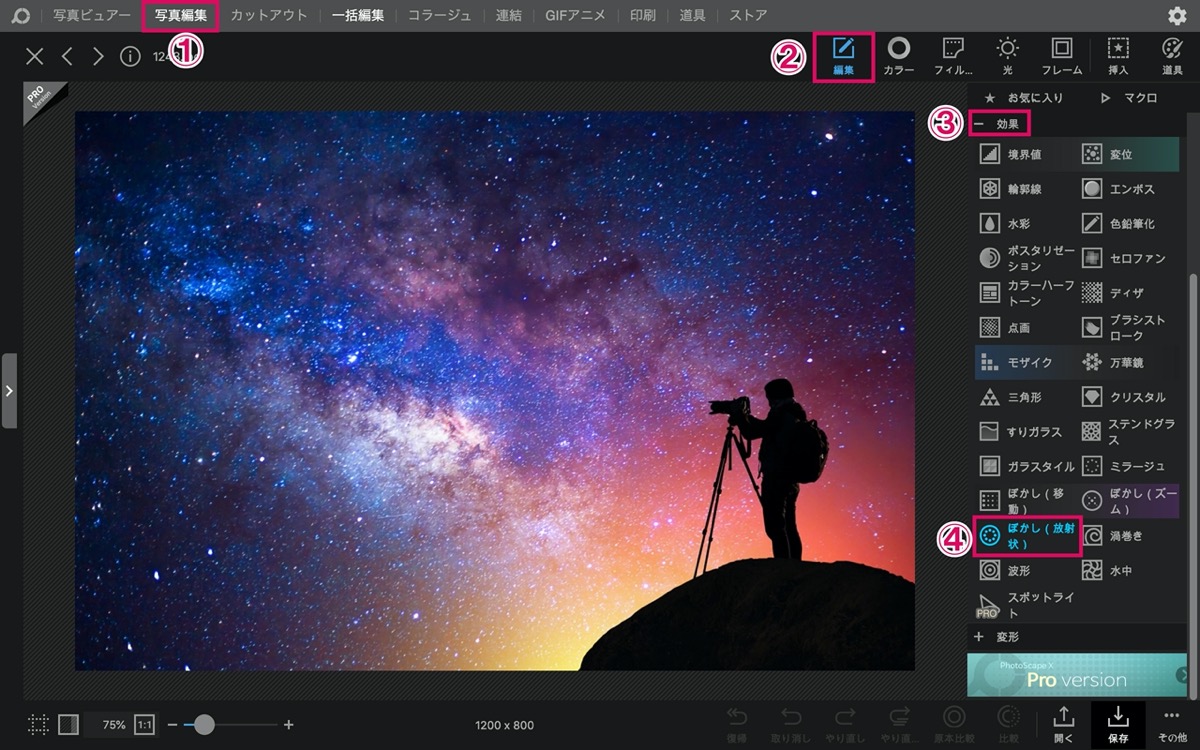Screen dimensions: 1200x750
Task: Click the 開く open button
Action: pyautogui.click(x=1064, y=724)
